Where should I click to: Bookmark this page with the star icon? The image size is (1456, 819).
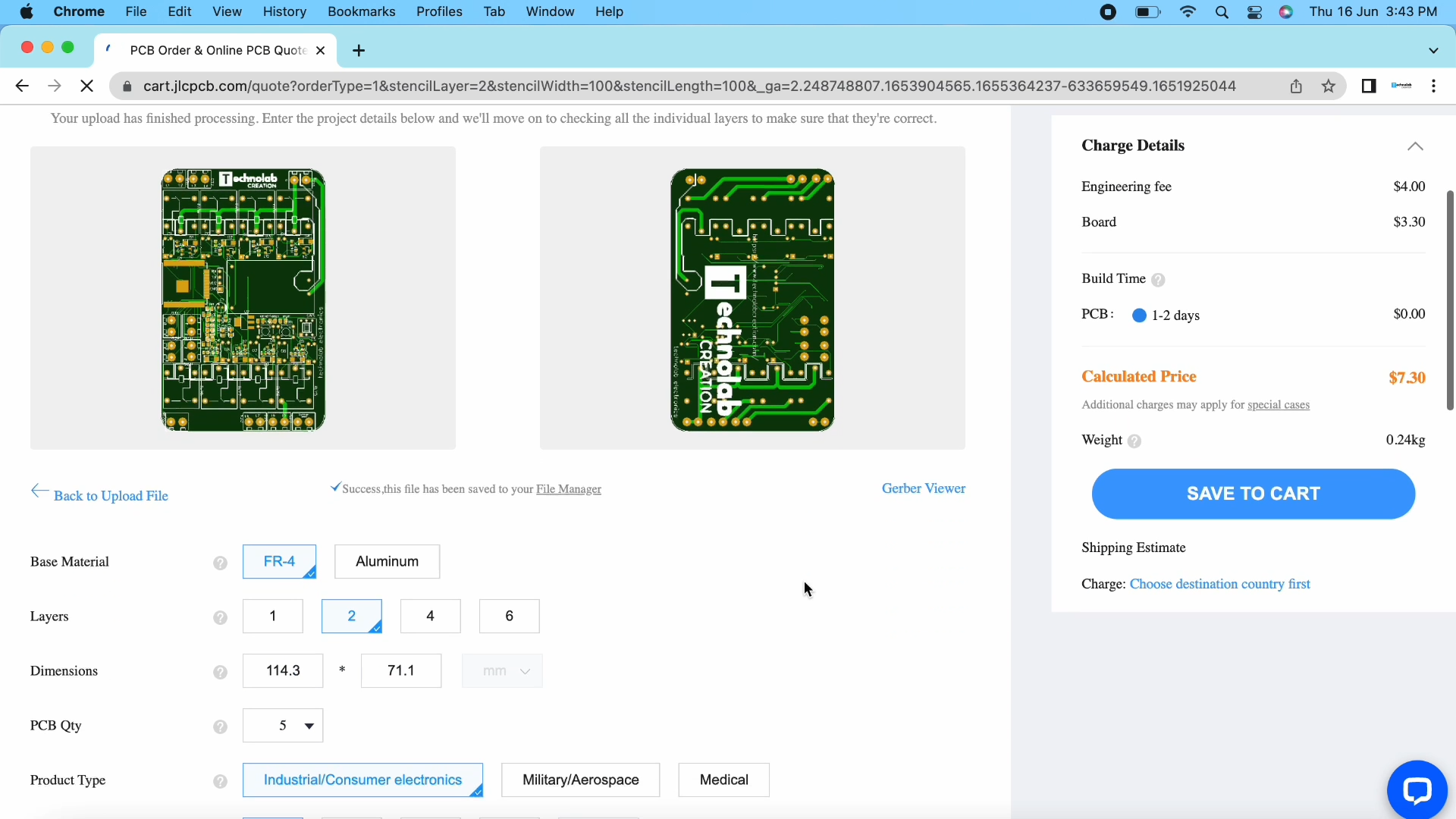tap(1328, 86)
